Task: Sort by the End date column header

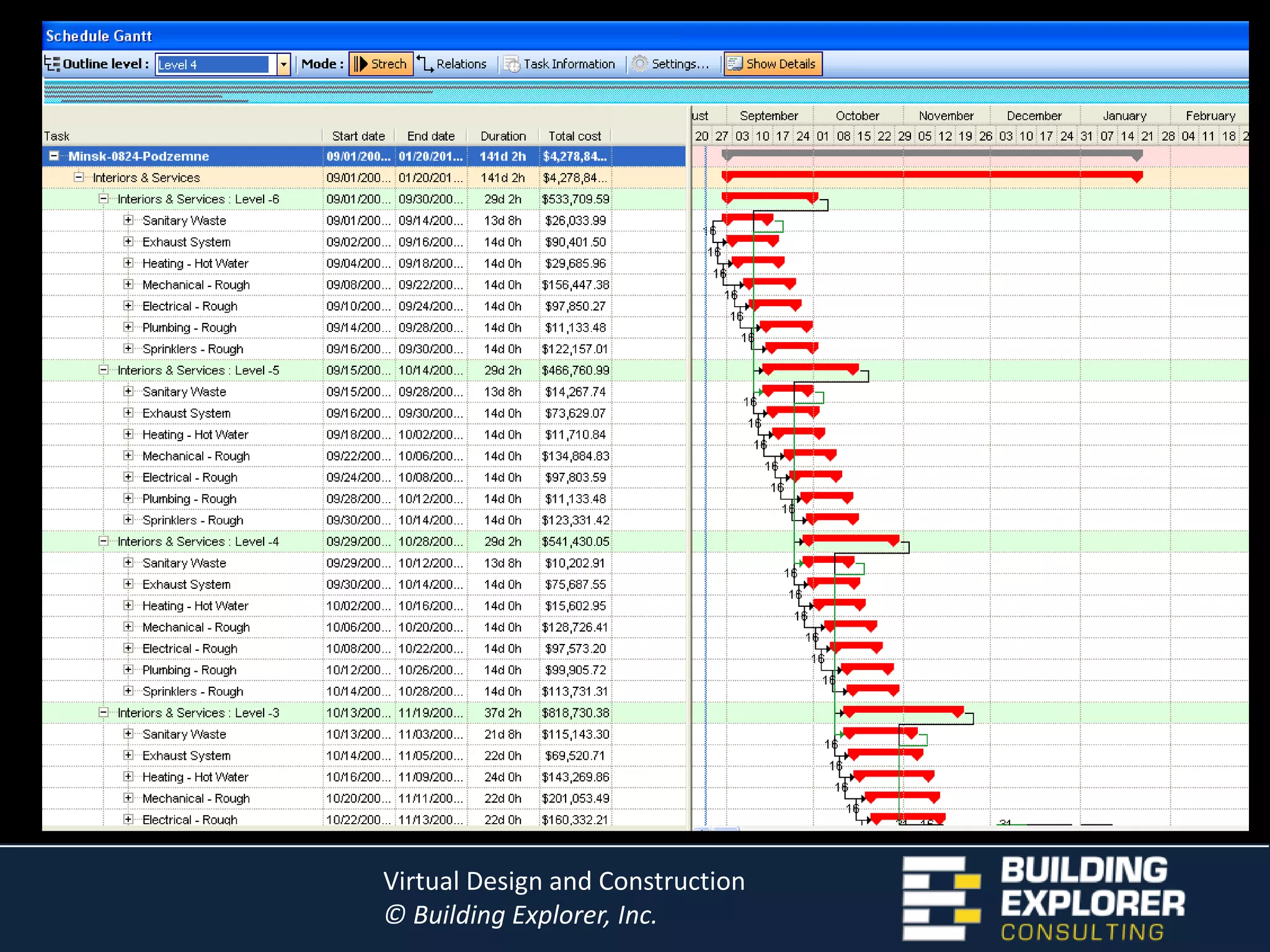Action: pos(431,136)
